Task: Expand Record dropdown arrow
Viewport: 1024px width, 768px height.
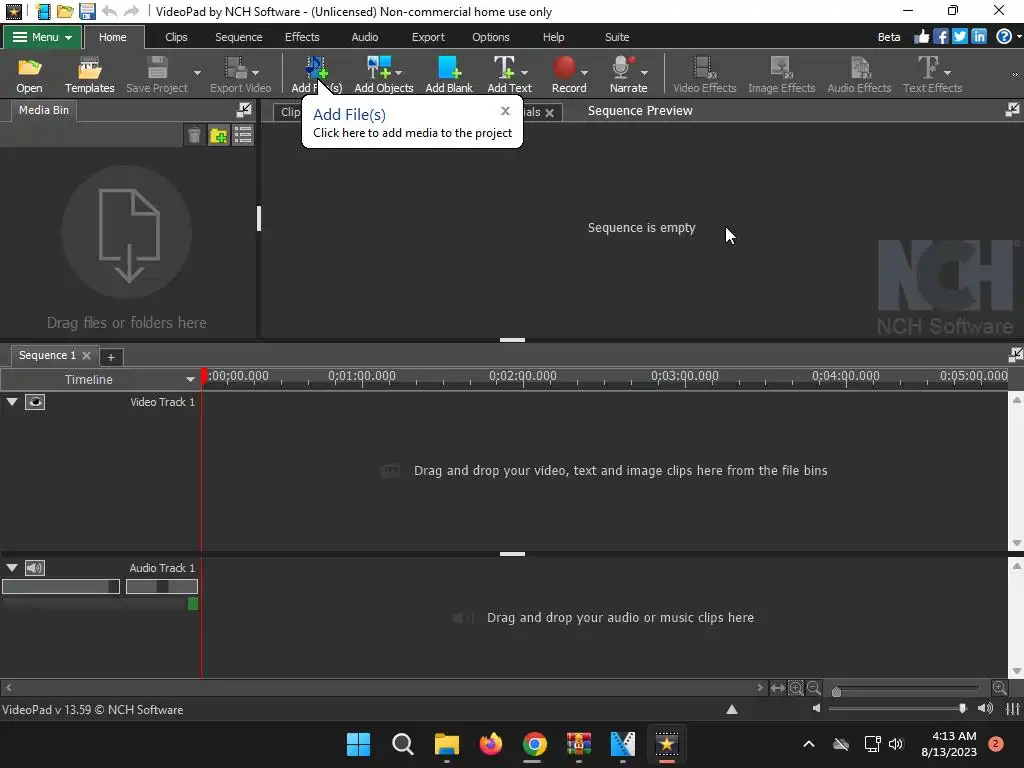Action: tap(584, 72)
